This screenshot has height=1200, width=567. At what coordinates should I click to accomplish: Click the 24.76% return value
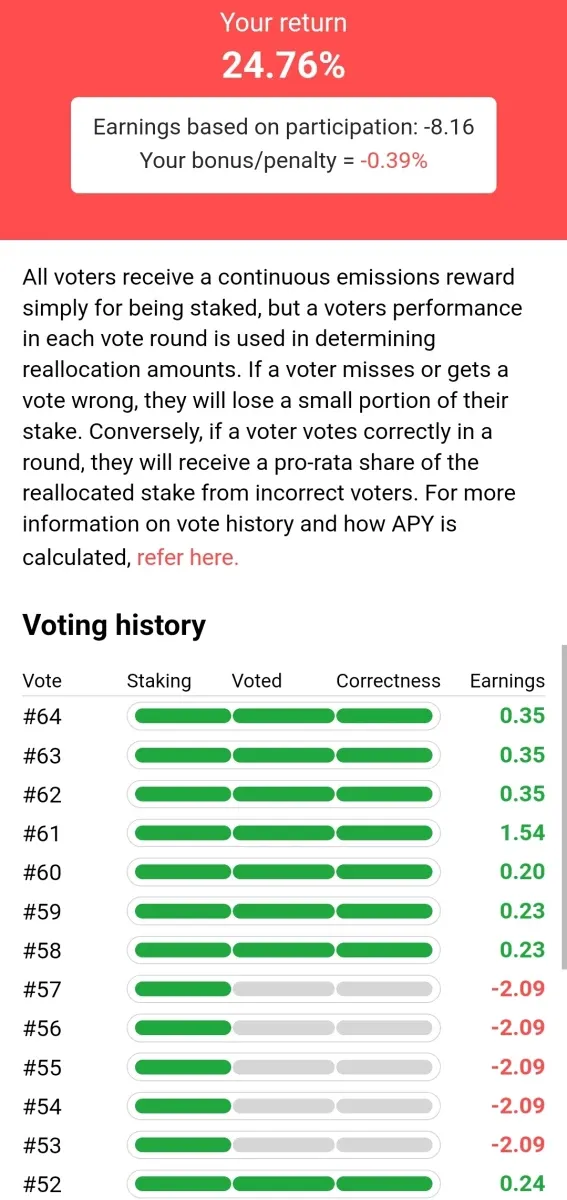(x=283, y=66)
